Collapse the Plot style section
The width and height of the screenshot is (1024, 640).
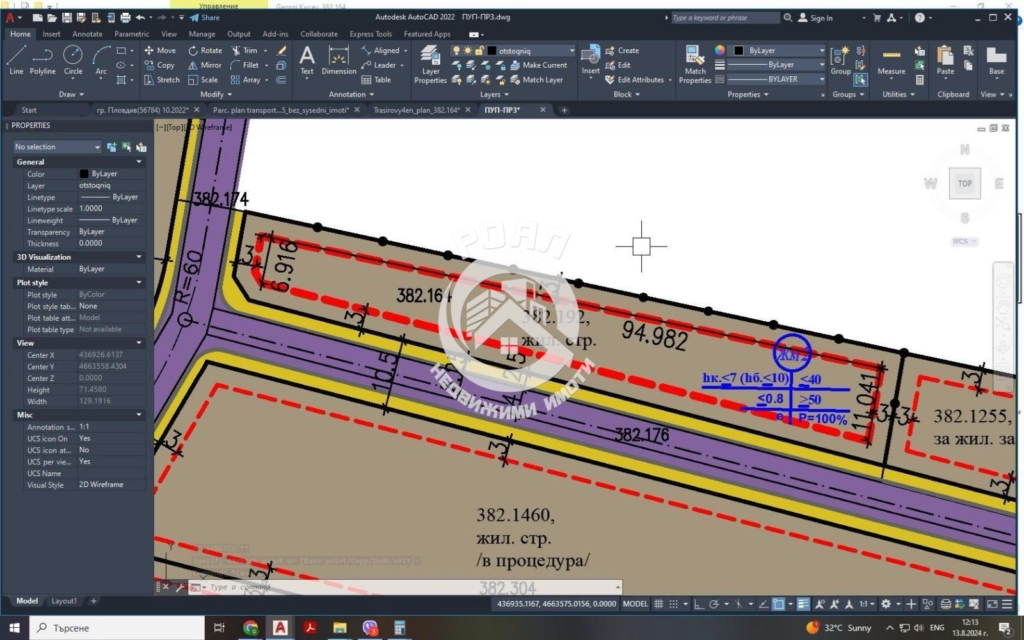pos(139,283)
